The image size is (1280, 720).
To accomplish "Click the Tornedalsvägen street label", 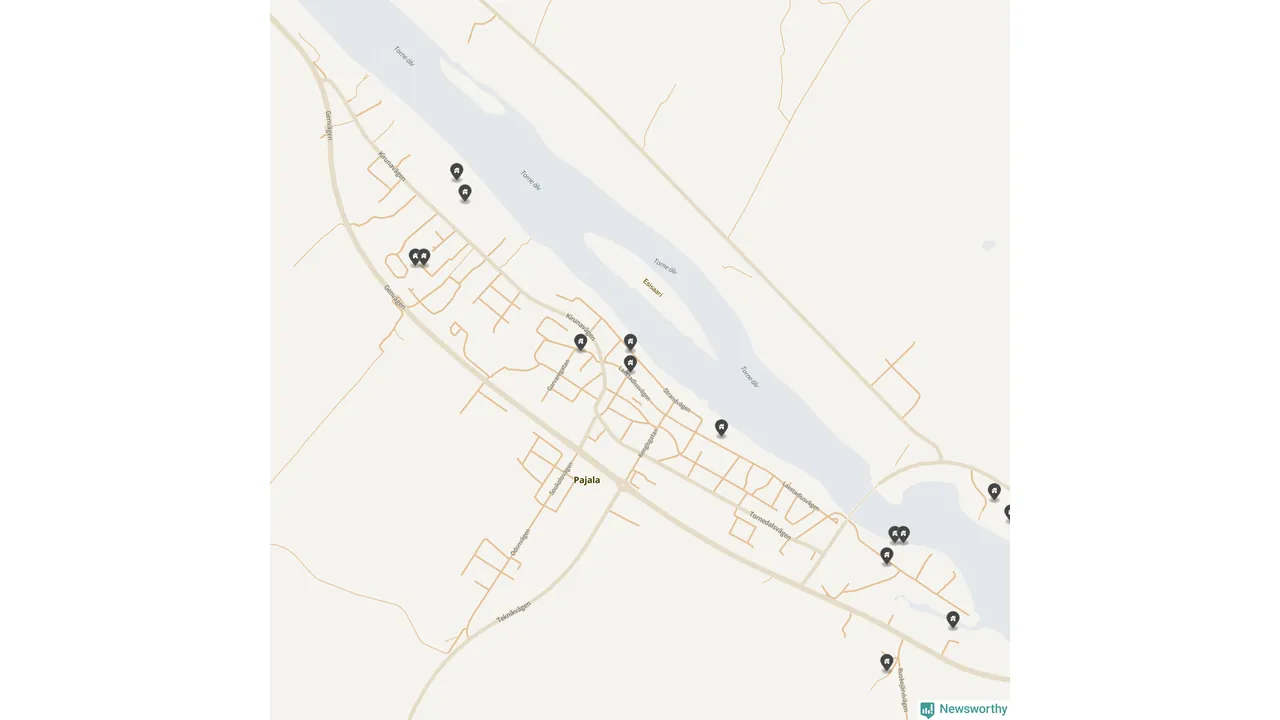I will point(770,525).
